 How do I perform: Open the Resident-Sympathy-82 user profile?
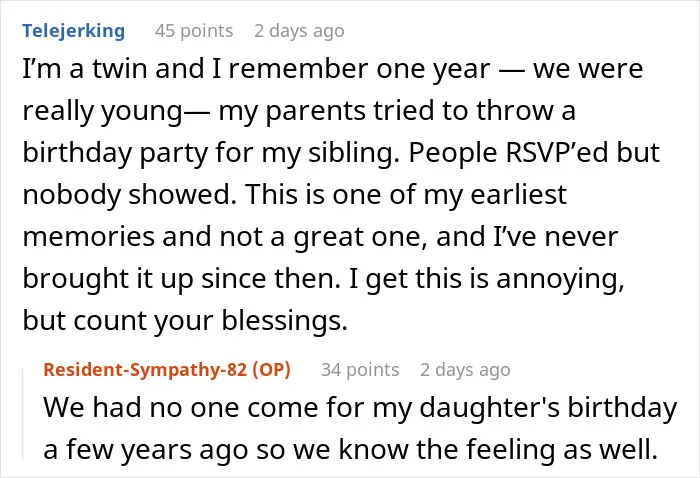tap(145, 370)
